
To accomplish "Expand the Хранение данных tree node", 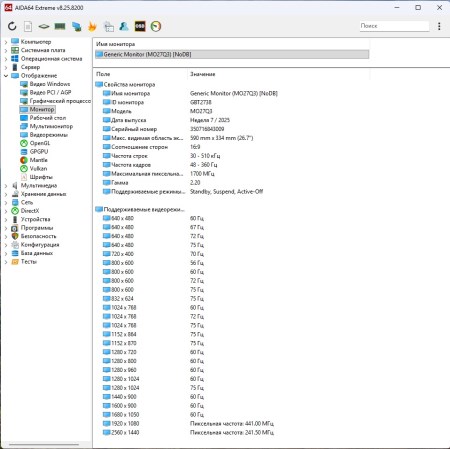I will pyautogui.click(x=6, y=194).
